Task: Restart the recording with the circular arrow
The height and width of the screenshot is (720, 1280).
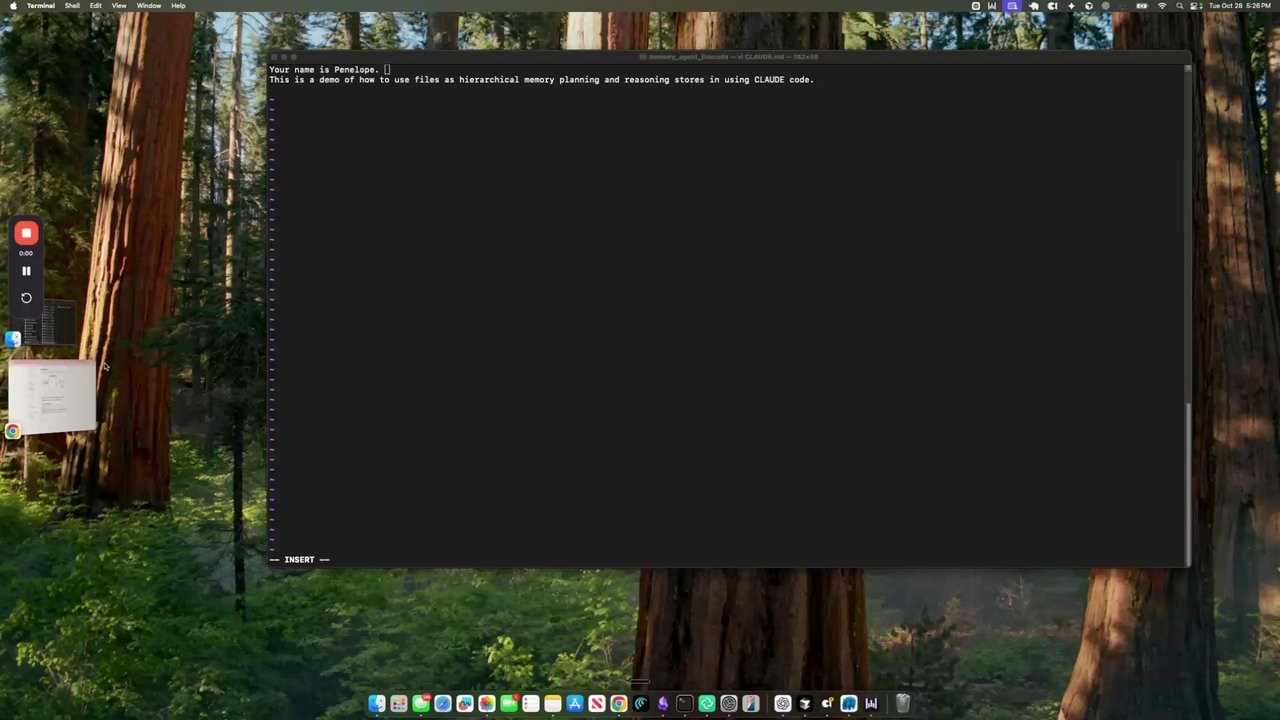Action: click(x=26, y=298)
